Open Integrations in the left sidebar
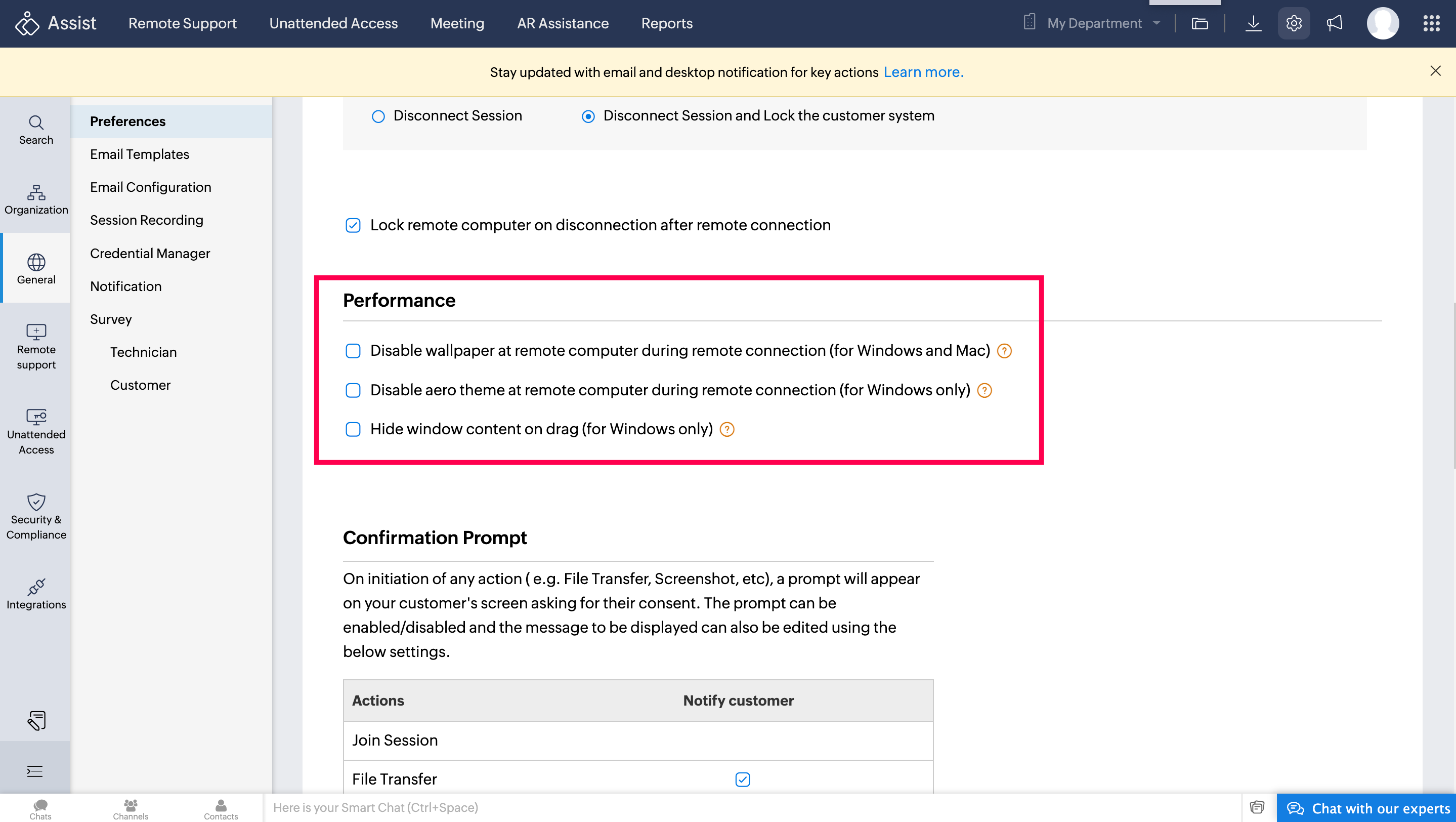Viewport: 1456px width, 822px height. click(x=36, y=594)
